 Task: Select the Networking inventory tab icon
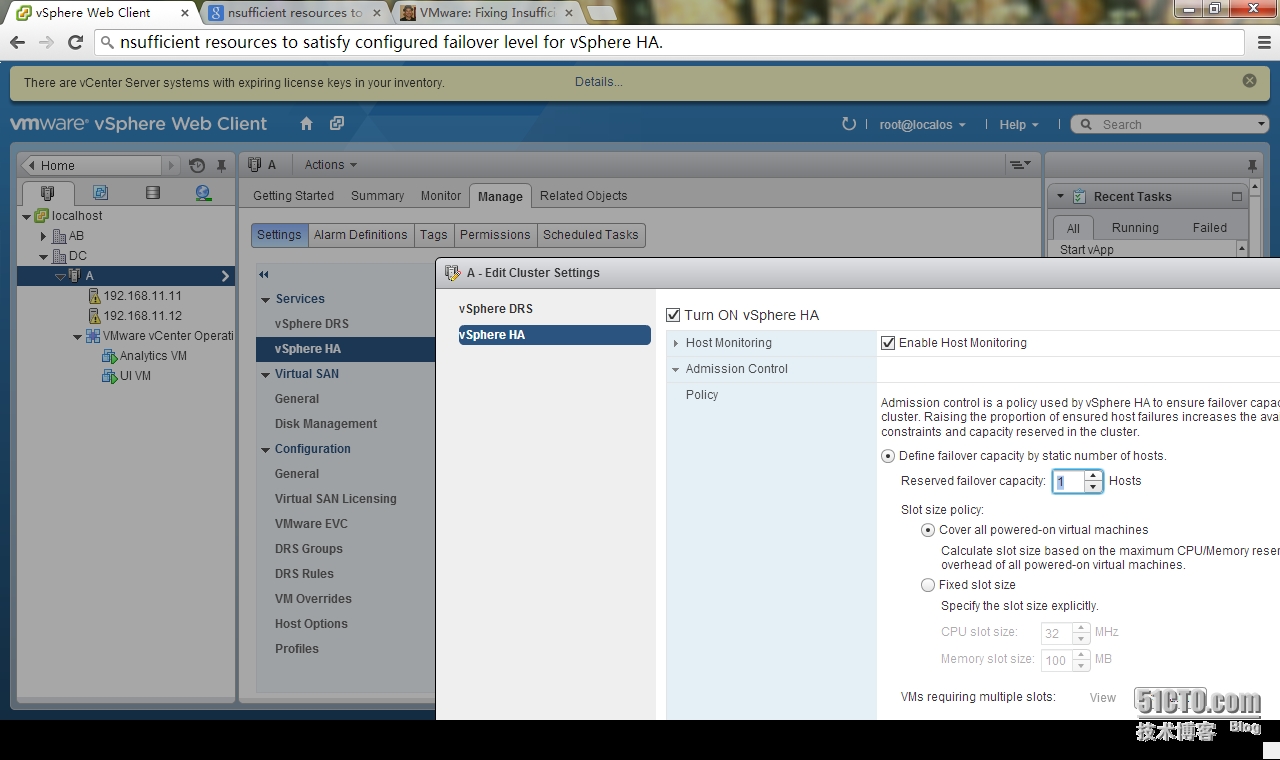[x=204, y=193]
